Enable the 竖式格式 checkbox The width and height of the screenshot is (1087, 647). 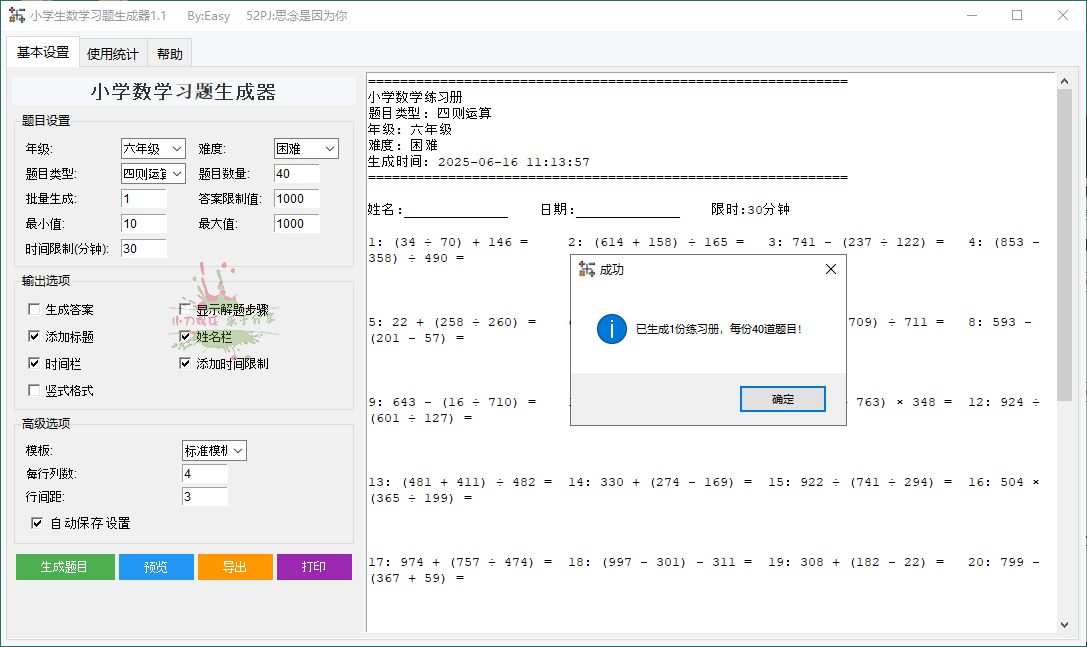(x=35, y=390)
